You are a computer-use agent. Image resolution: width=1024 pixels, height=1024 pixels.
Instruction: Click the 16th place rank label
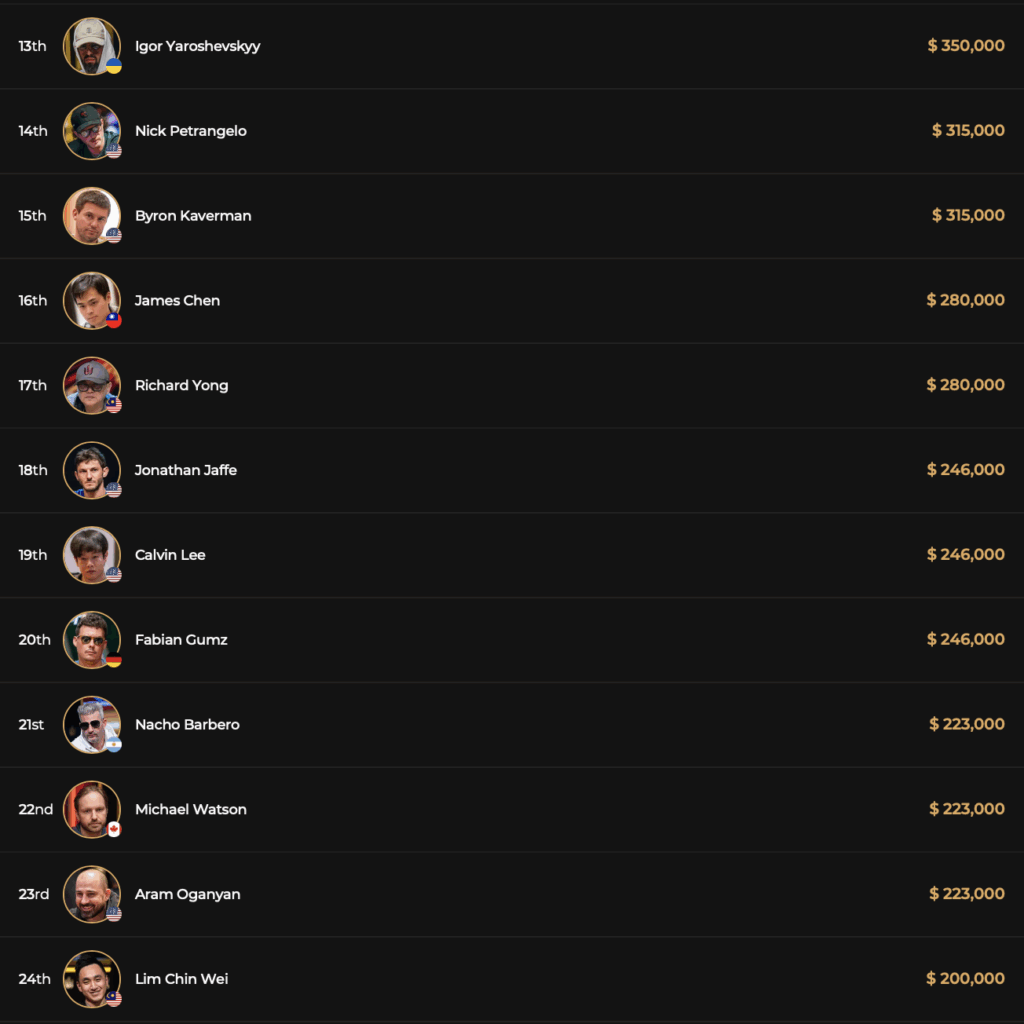(32, 300)
